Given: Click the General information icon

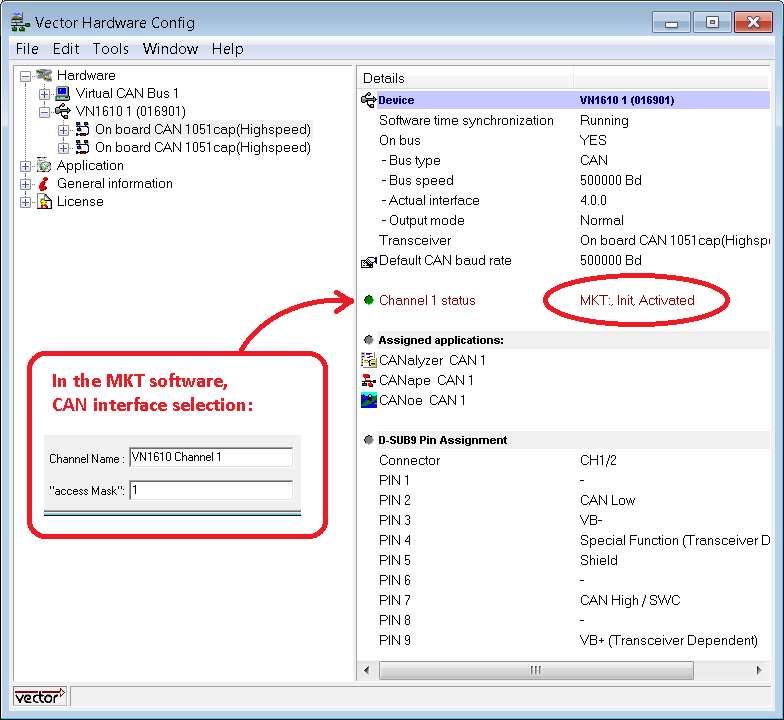Looking at the screenshot, I should tap(44, 184).
